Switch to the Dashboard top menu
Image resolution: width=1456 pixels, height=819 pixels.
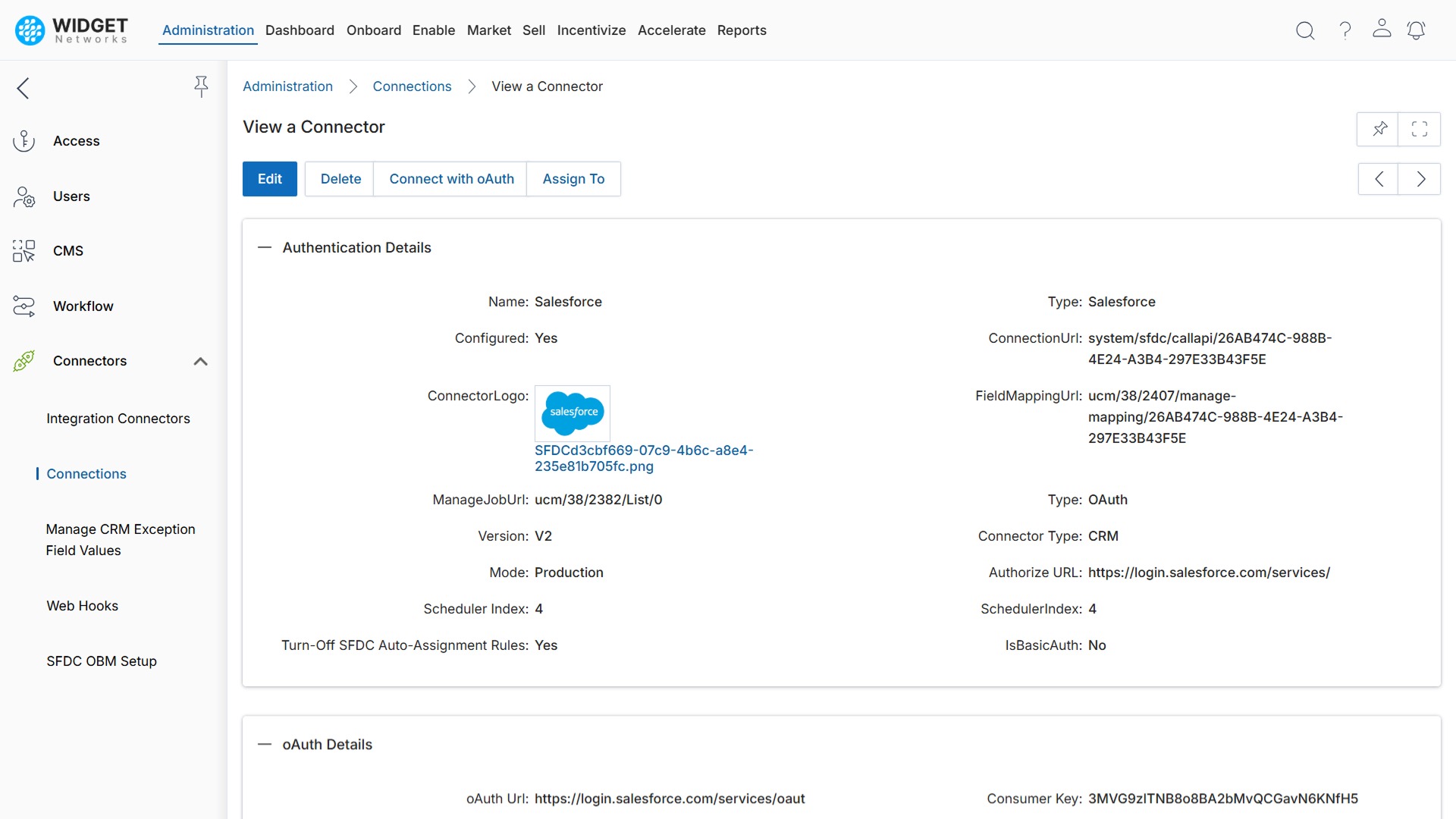[300, 30]
